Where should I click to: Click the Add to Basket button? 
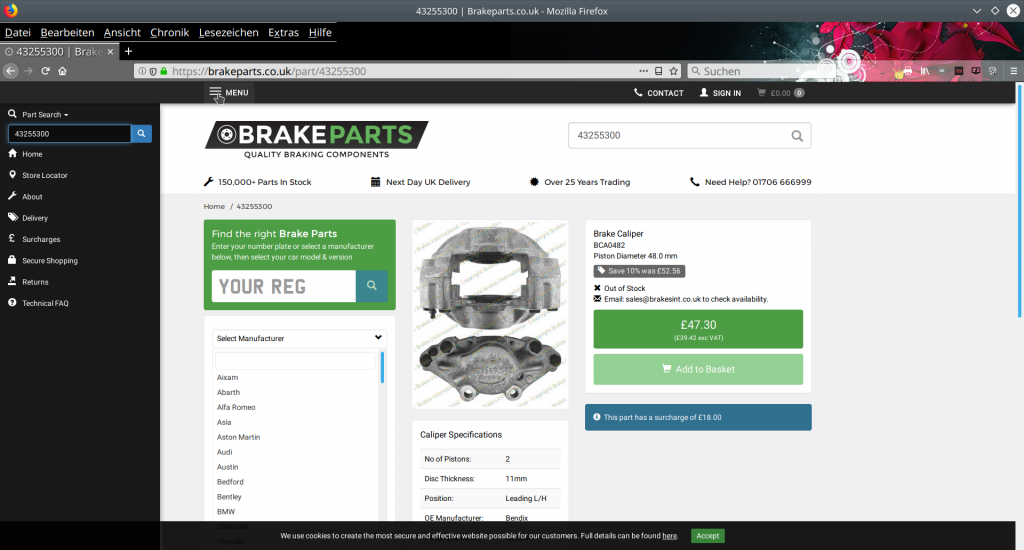coord(698,369)
